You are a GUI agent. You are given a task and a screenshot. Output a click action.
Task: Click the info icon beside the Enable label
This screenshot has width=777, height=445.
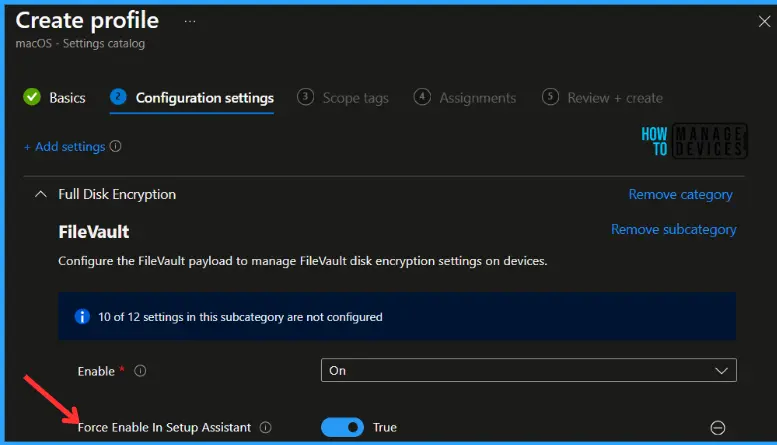tap(140, 371)
